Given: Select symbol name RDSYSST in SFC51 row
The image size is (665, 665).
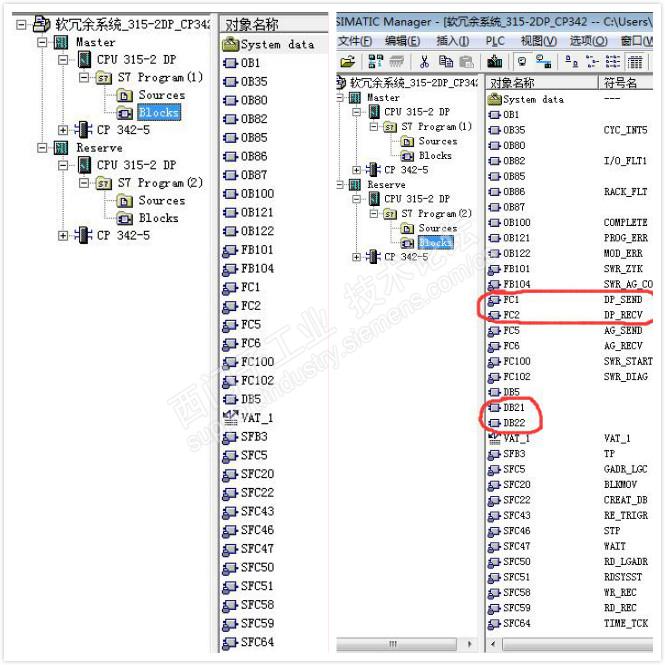Looking at the screenshot, I should (x=623, y=577).
